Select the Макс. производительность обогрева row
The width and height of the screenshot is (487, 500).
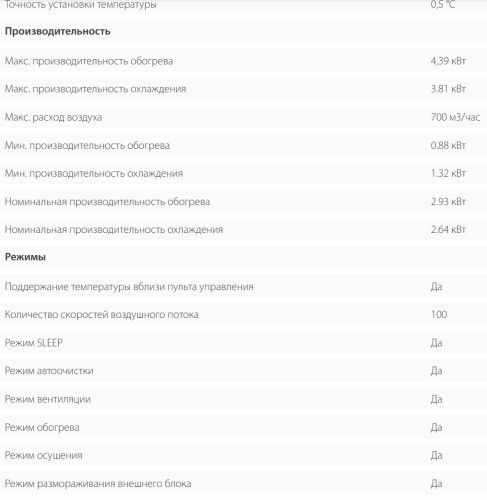(x=243, y=61)
